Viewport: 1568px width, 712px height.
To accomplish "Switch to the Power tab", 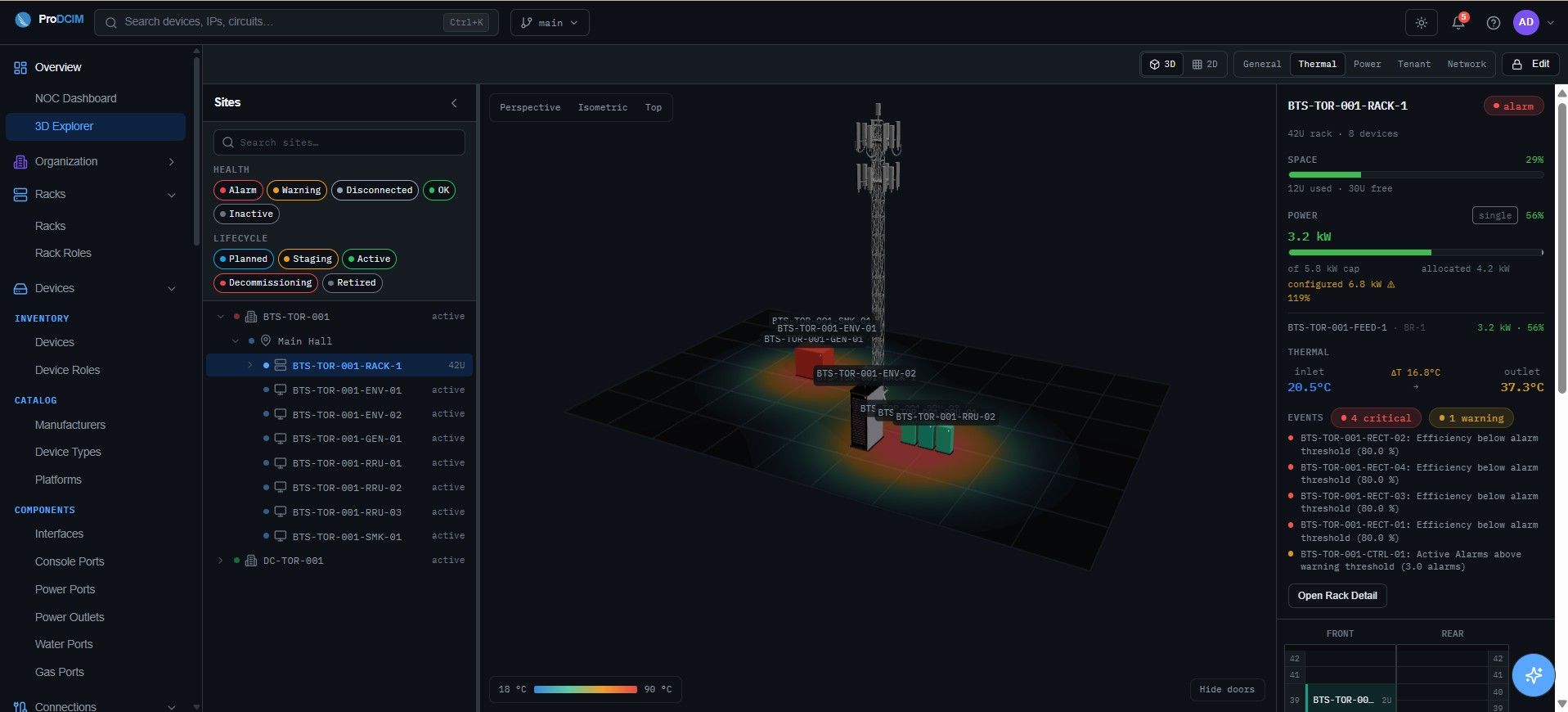I will pos(1367,65).
